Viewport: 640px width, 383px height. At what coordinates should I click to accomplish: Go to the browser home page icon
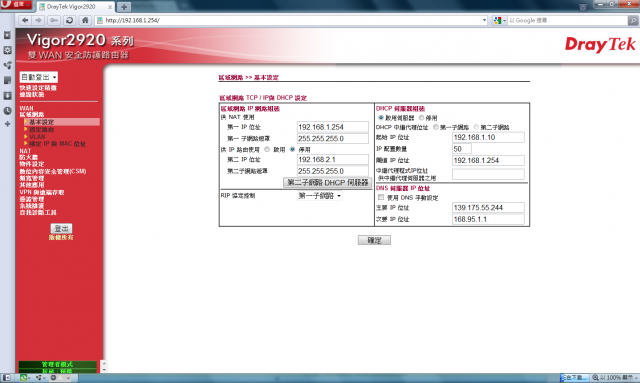pos(84,20)
